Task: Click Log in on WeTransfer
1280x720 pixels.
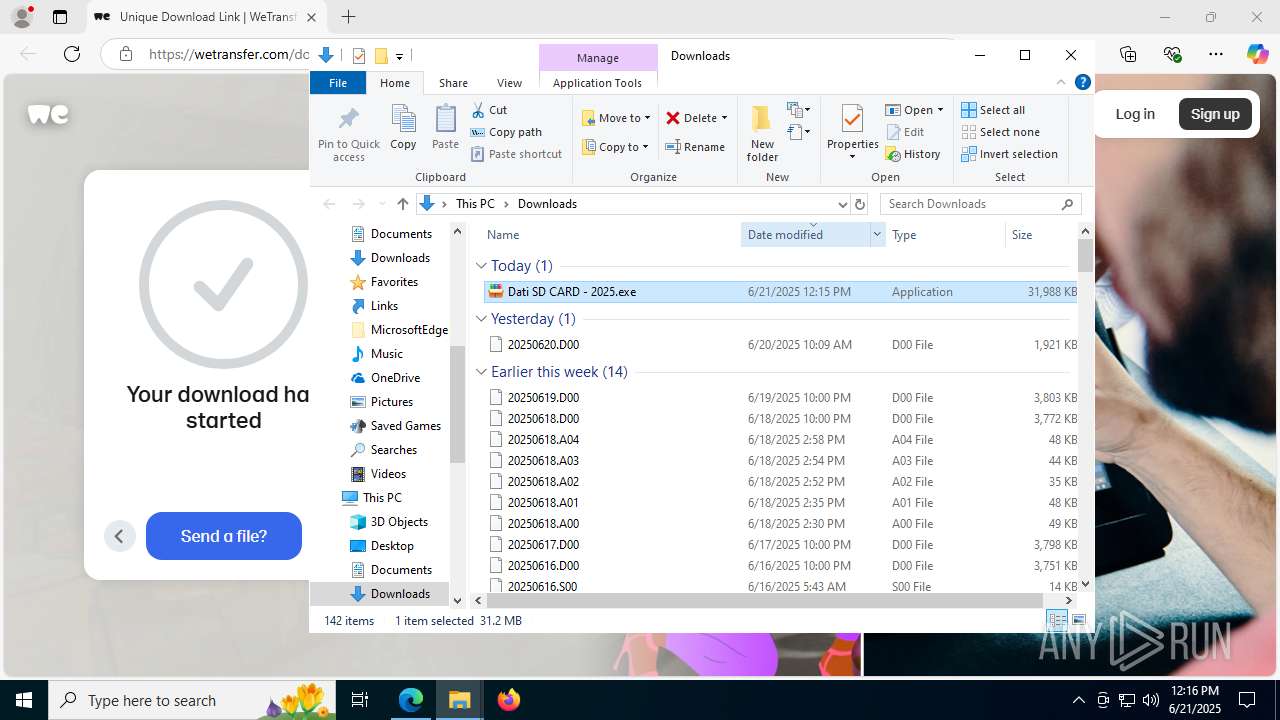Action: coord(1135,114)
